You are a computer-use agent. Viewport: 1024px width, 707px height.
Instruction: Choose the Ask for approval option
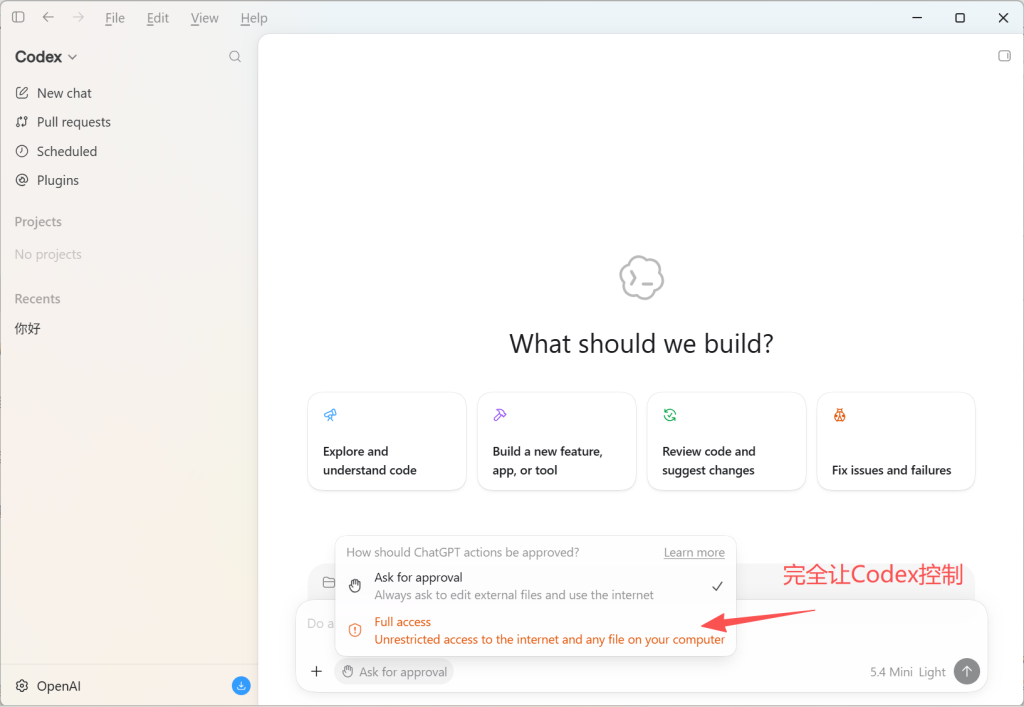536,586
